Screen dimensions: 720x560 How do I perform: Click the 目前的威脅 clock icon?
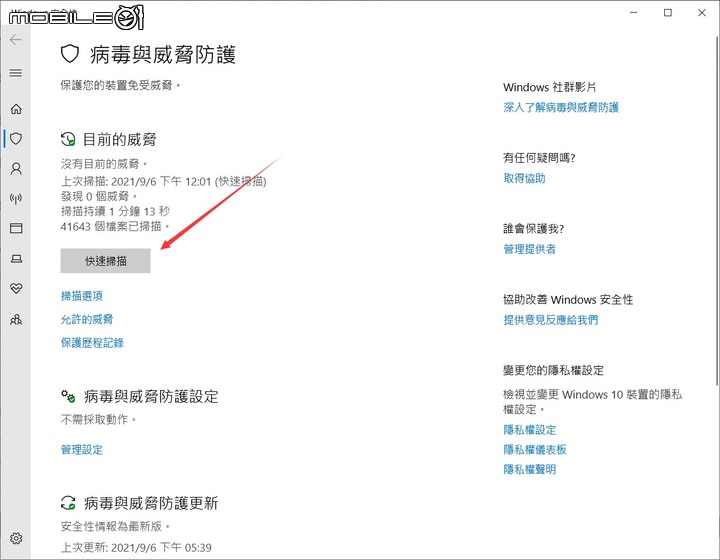tap(68, 139)
